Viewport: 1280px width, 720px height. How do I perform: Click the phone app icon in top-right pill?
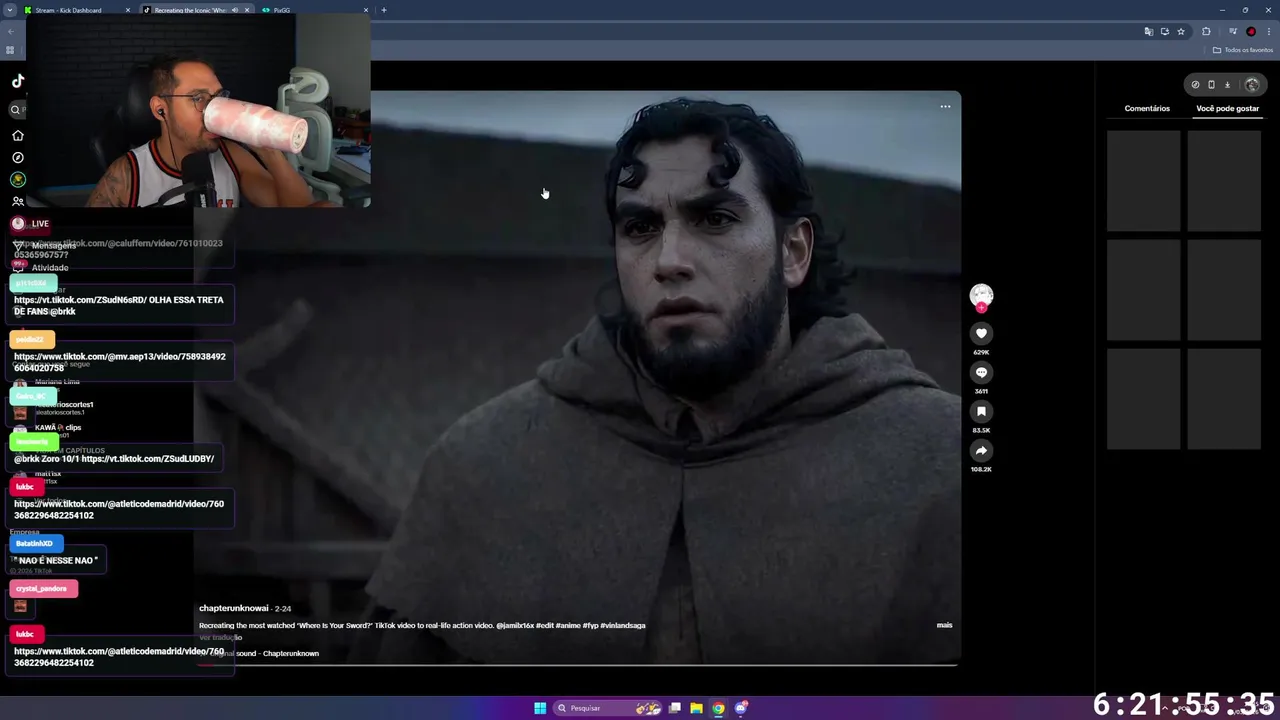(1211, 85)
